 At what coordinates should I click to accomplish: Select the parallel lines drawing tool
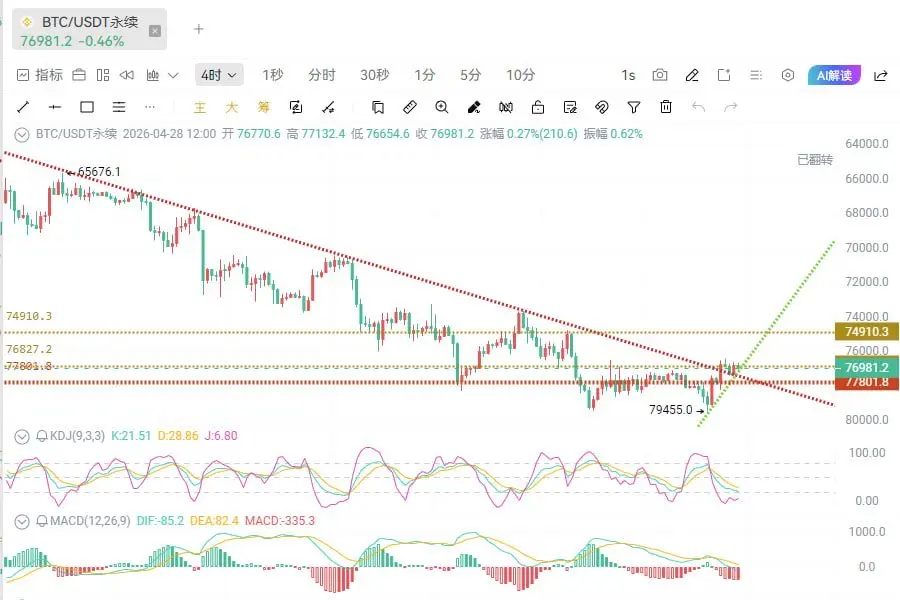pos(119,107)
